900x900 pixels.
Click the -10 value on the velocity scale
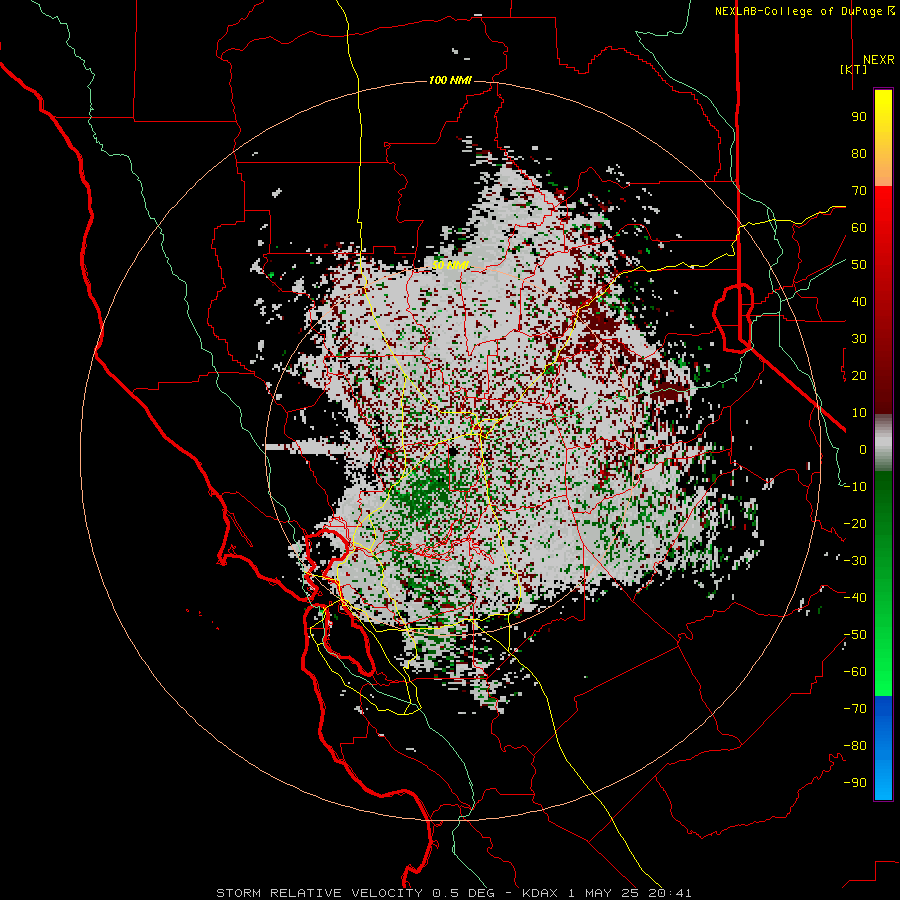[855, 487]
